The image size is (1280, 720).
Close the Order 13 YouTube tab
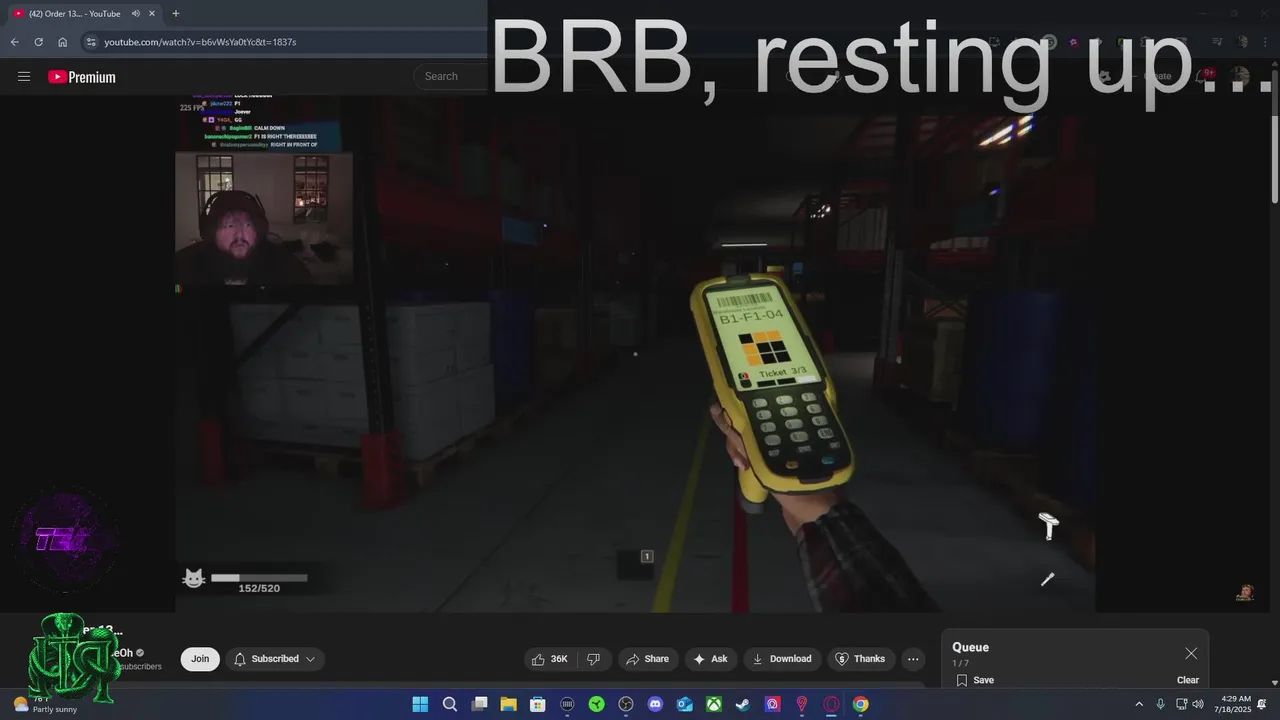[x=153, y=14]
